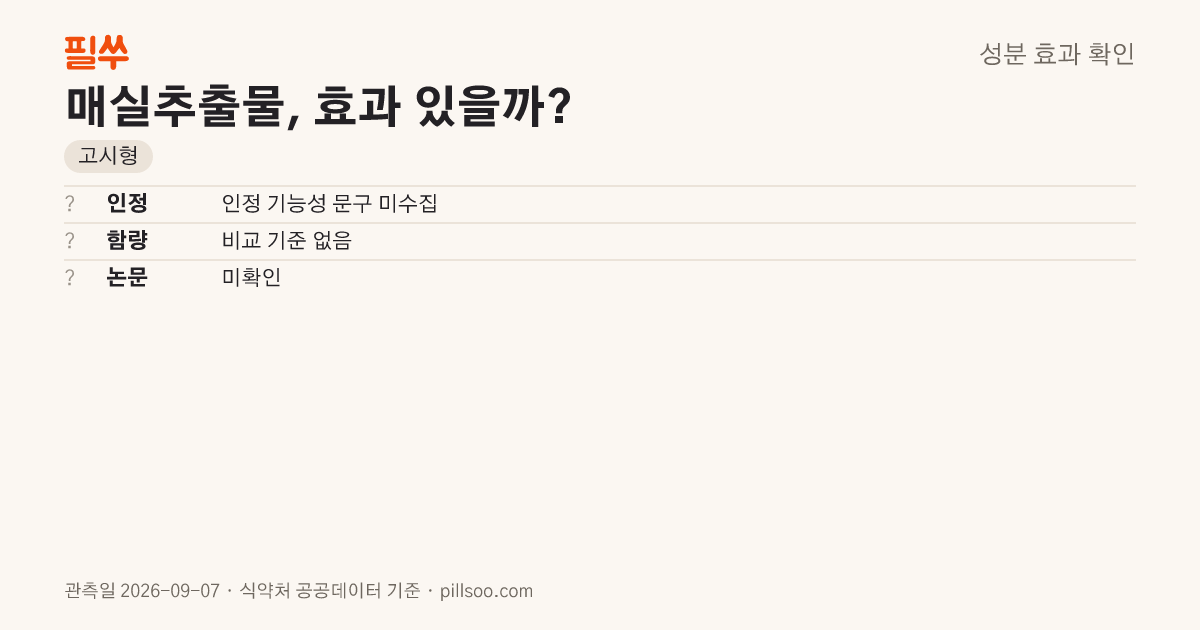Select the 함량 row label

[x=127, y=241]
